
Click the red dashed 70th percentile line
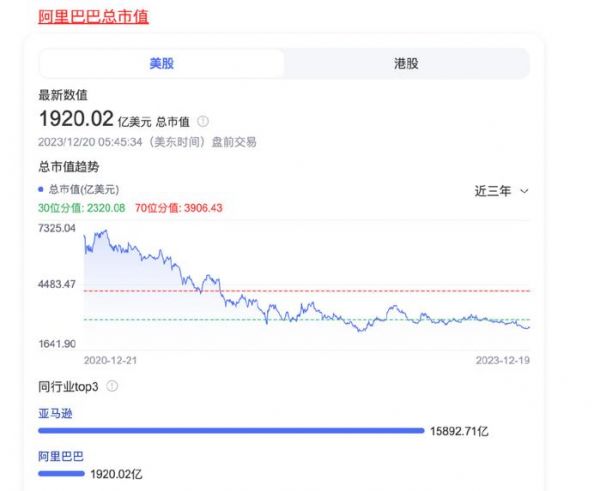click(x=400, y=291)
